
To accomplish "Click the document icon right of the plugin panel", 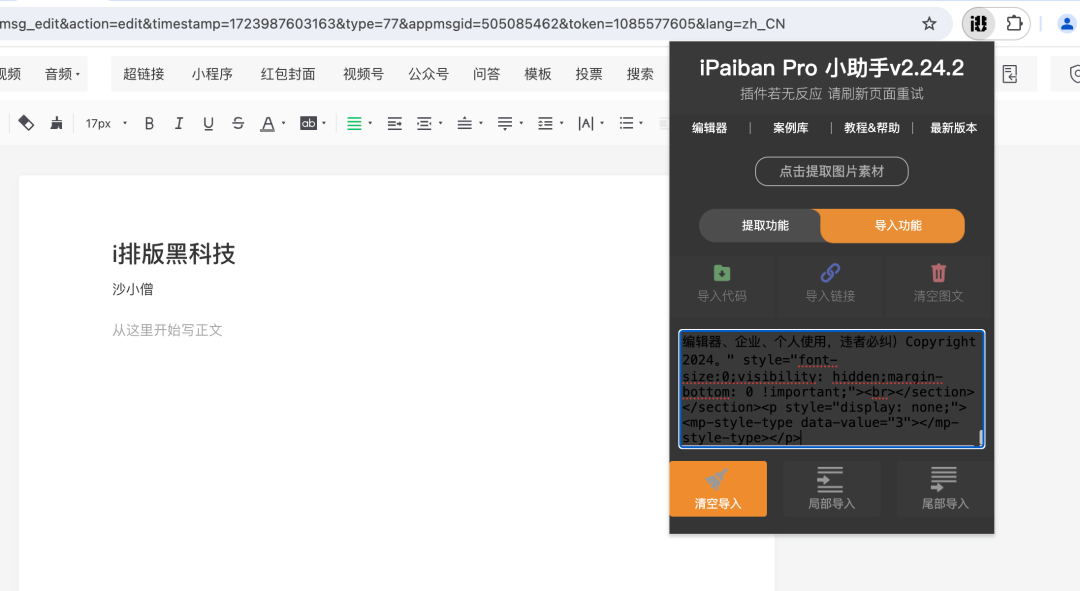I will [x=1010, y=74].
